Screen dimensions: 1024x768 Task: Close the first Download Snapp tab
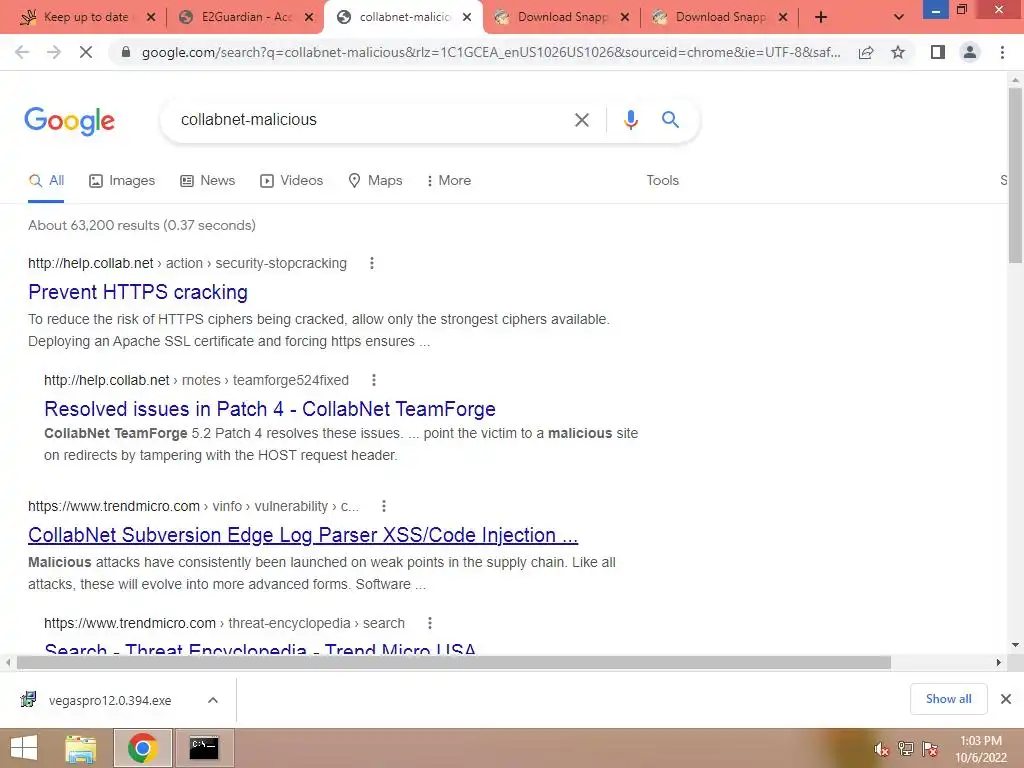click(625, 18)
